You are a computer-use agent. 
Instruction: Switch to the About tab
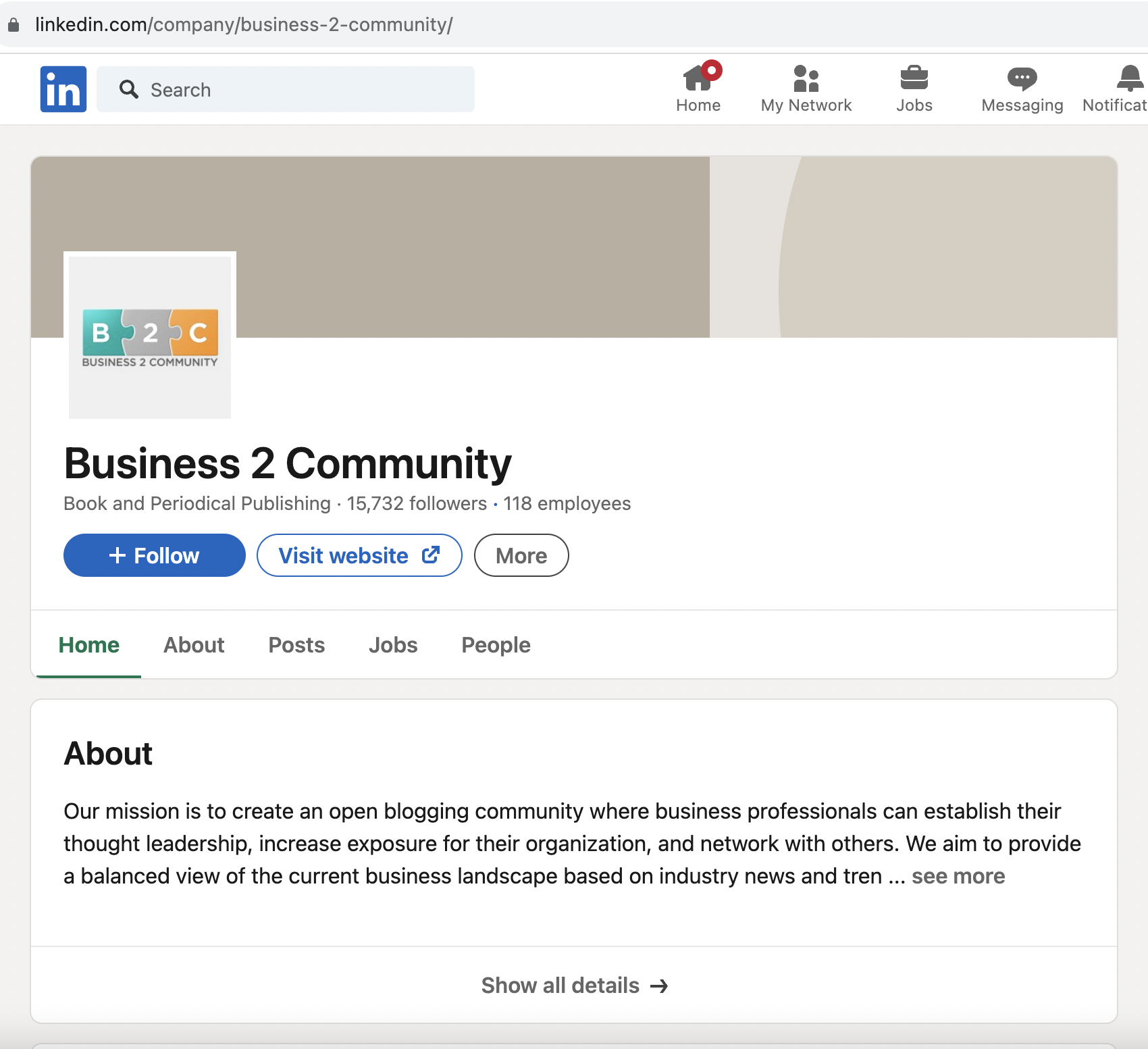[194, 645]
